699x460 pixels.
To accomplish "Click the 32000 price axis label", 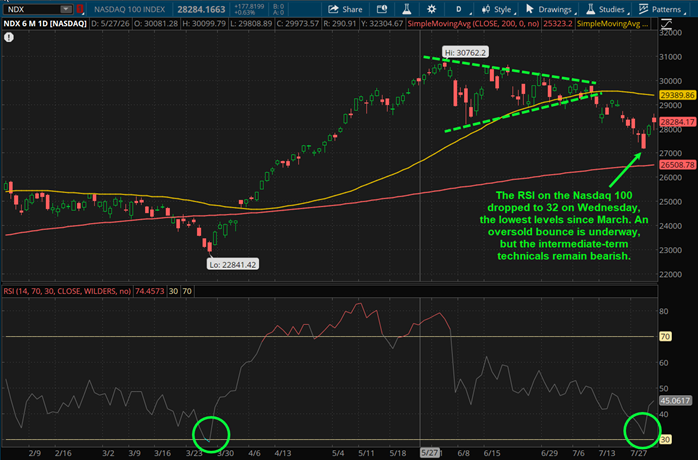I will 671,33.
